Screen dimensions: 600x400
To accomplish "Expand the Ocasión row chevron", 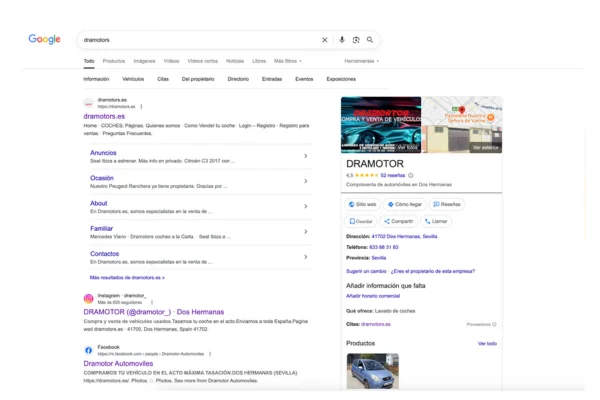I will pyautogui.click(x=305, y=181).
